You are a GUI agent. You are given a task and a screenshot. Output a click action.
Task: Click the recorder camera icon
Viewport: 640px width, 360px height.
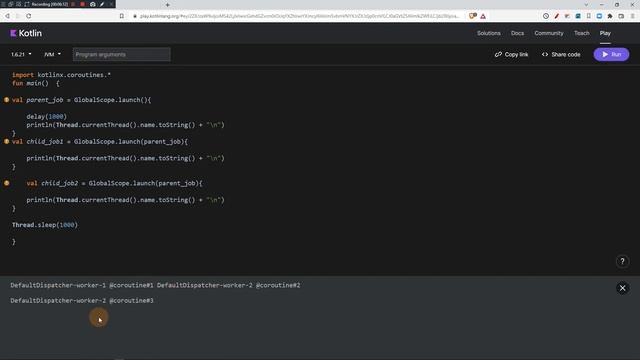tap(93, 4)
